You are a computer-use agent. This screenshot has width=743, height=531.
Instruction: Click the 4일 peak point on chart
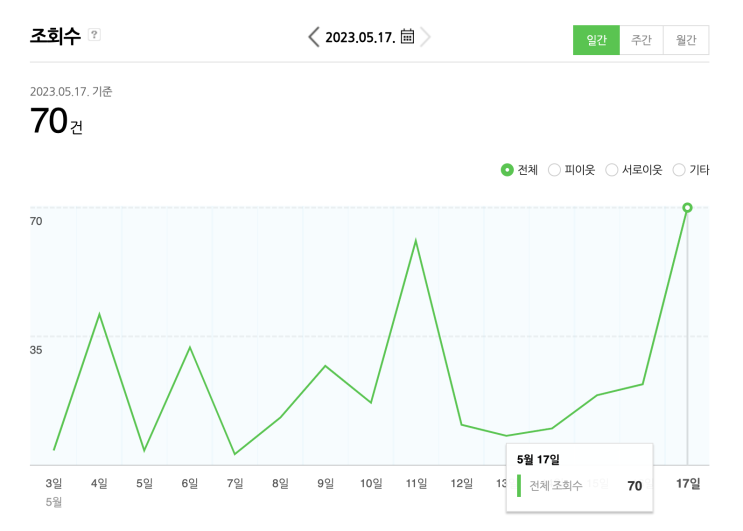click(x=99, y=314)
